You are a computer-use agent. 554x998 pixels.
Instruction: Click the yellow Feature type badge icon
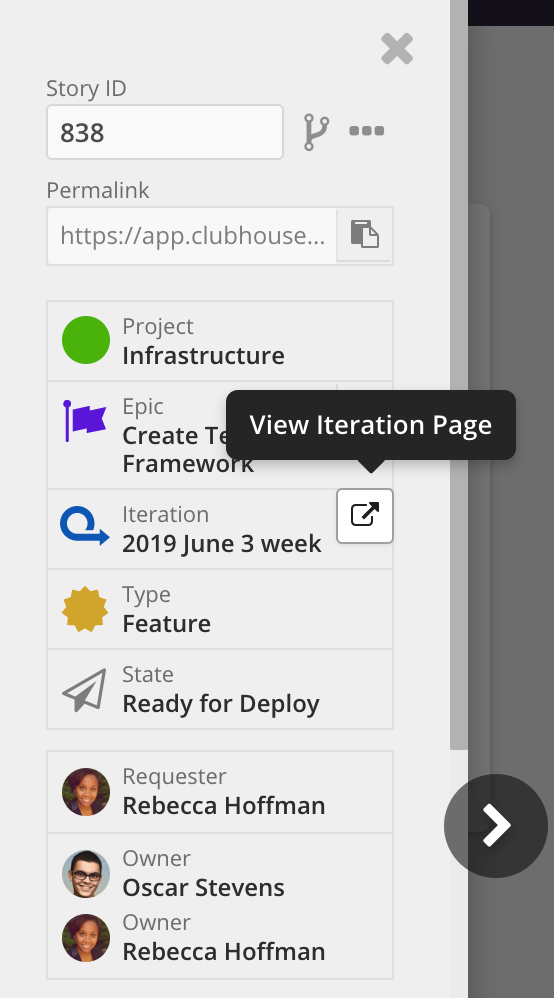pyautogui.click(x=85, y=609)
